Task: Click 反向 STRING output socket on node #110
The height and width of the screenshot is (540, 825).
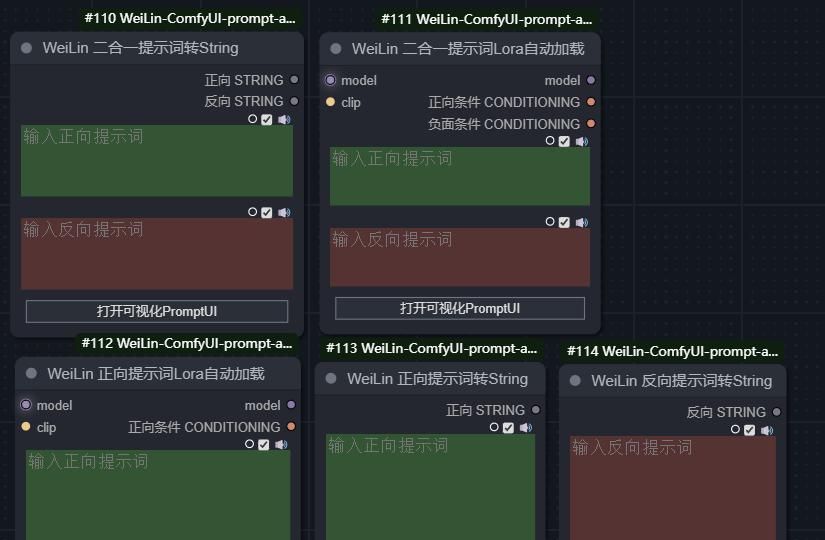Action: tap(295, 101)
